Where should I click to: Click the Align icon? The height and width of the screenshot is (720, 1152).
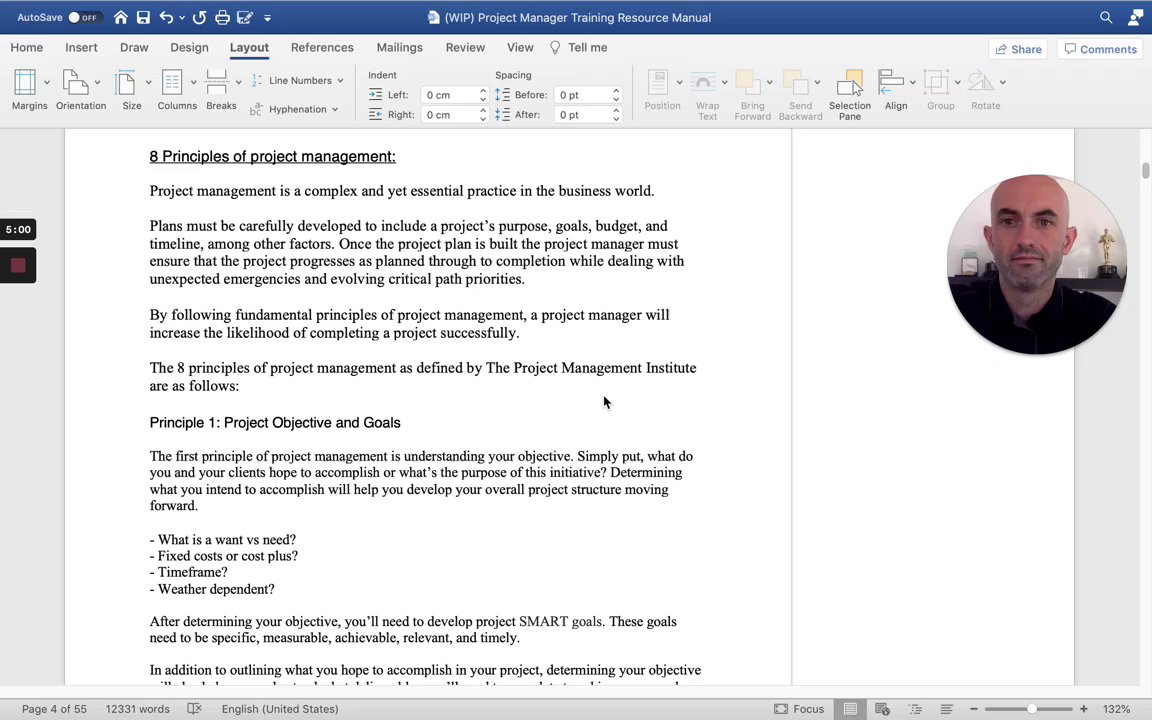coord(891,82)
